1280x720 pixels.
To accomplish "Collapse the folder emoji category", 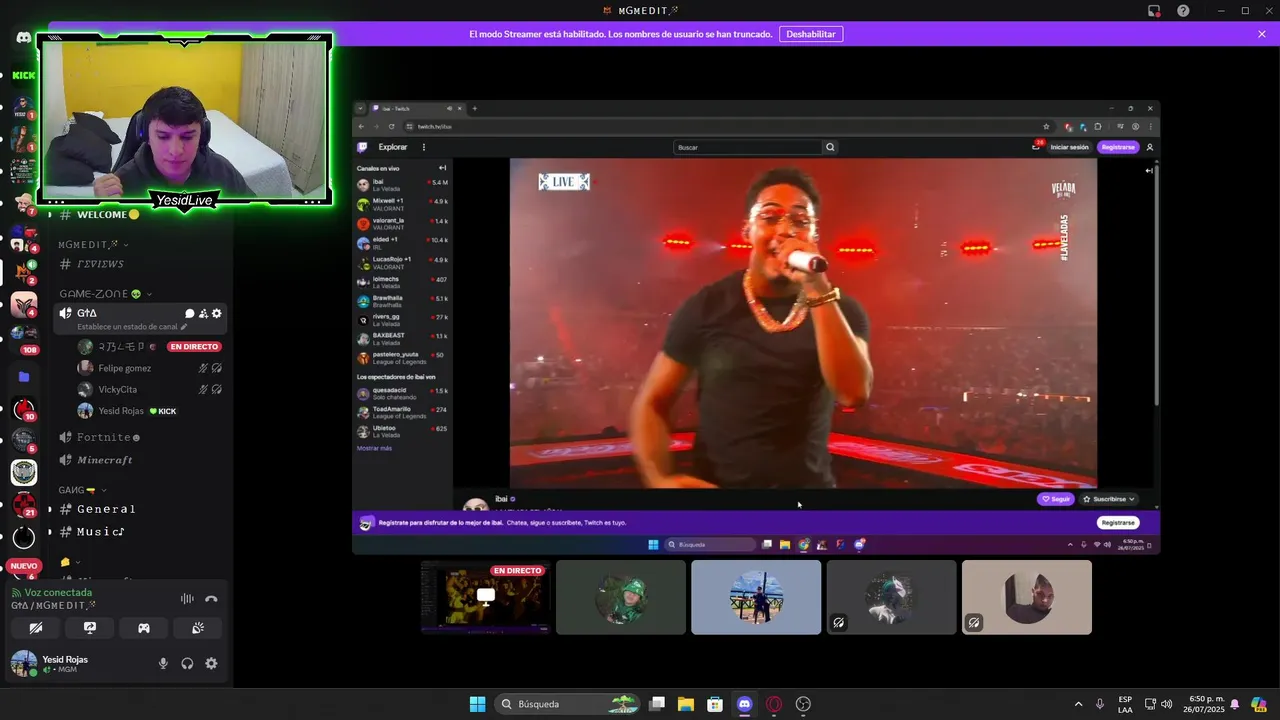I will click(x=70, y=562).
